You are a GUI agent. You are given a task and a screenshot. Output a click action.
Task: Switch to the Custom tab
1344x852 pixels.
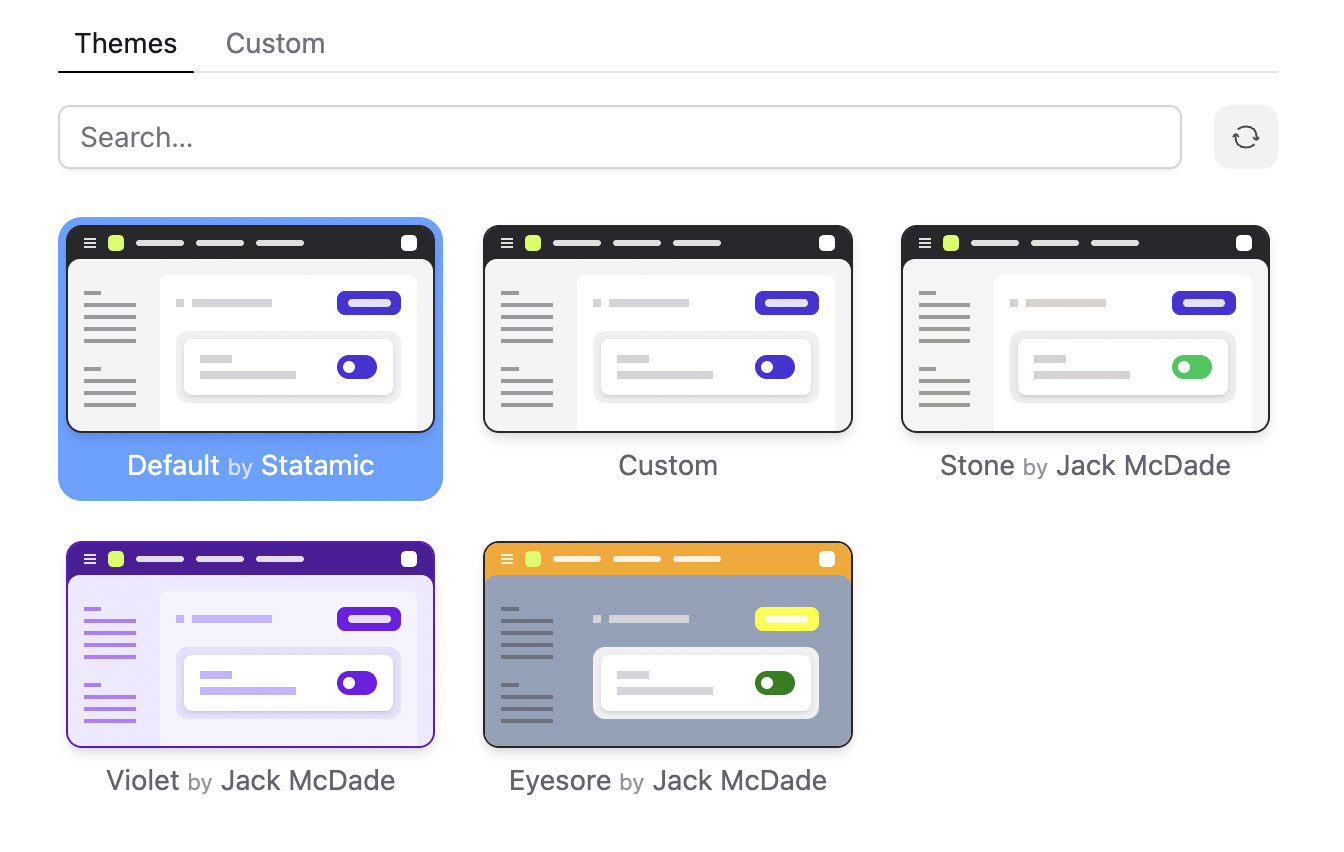click(x=275, y=43)
